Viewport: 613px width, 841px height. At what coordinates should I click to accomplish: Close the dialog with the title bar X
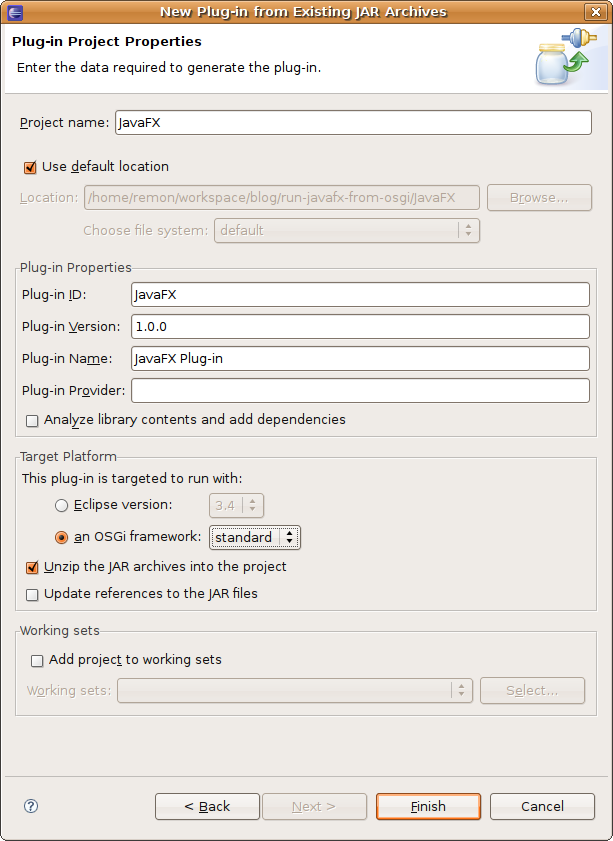pos(599,11)
